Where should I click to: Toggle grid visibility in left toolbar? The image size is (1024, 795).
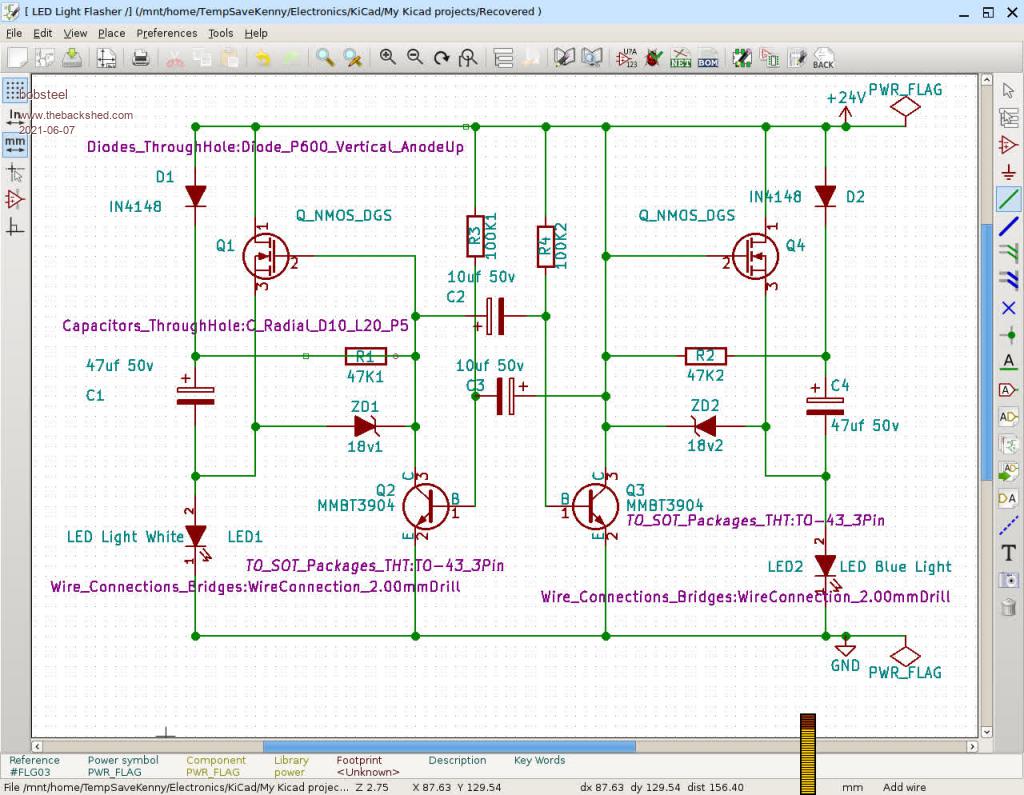point(15,90)
